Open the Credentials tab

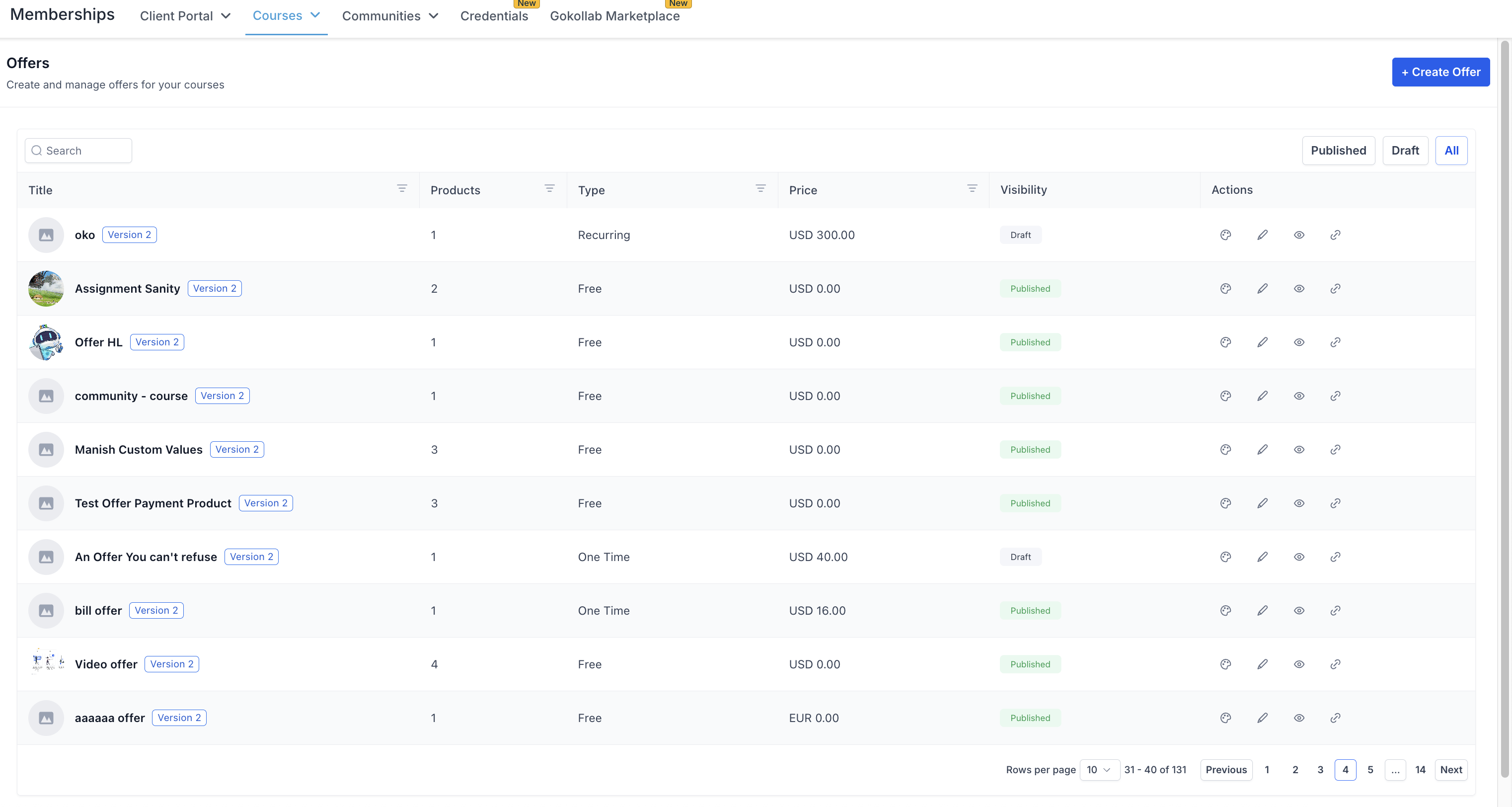click(x=494, y=16)
